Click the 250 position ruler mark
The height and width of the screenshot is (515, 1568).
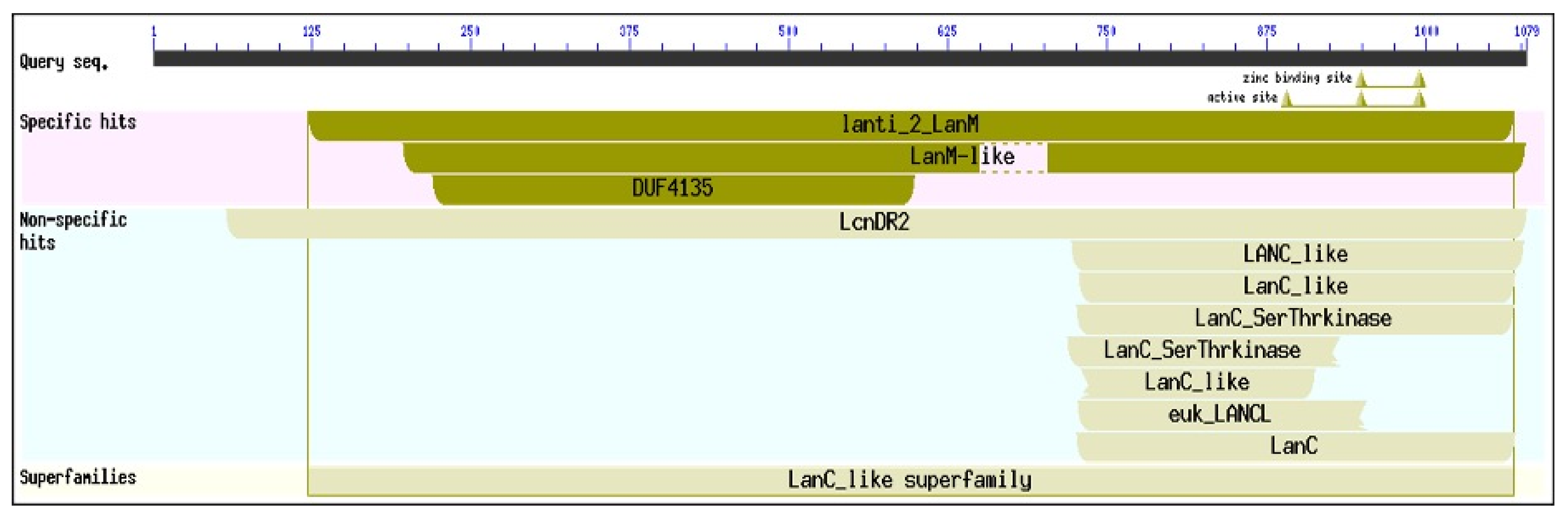tap(470, 32)
